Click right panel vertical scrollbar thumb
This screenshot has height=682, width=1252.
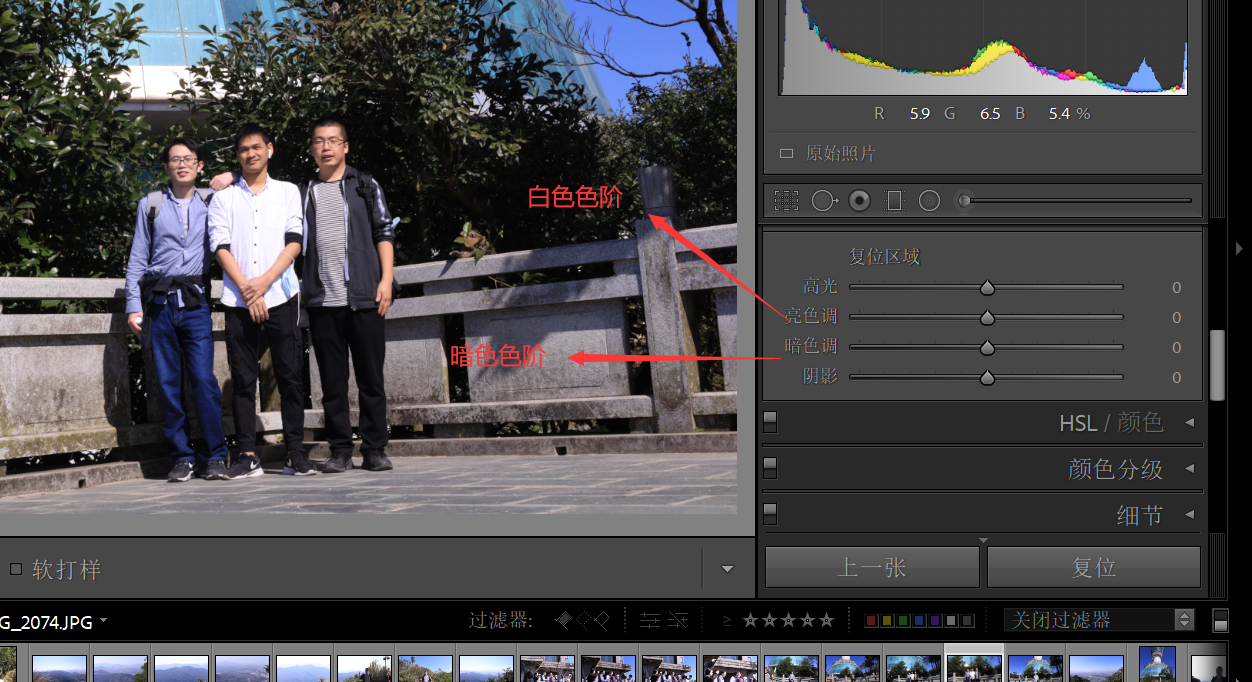[x=1217, y=366]
